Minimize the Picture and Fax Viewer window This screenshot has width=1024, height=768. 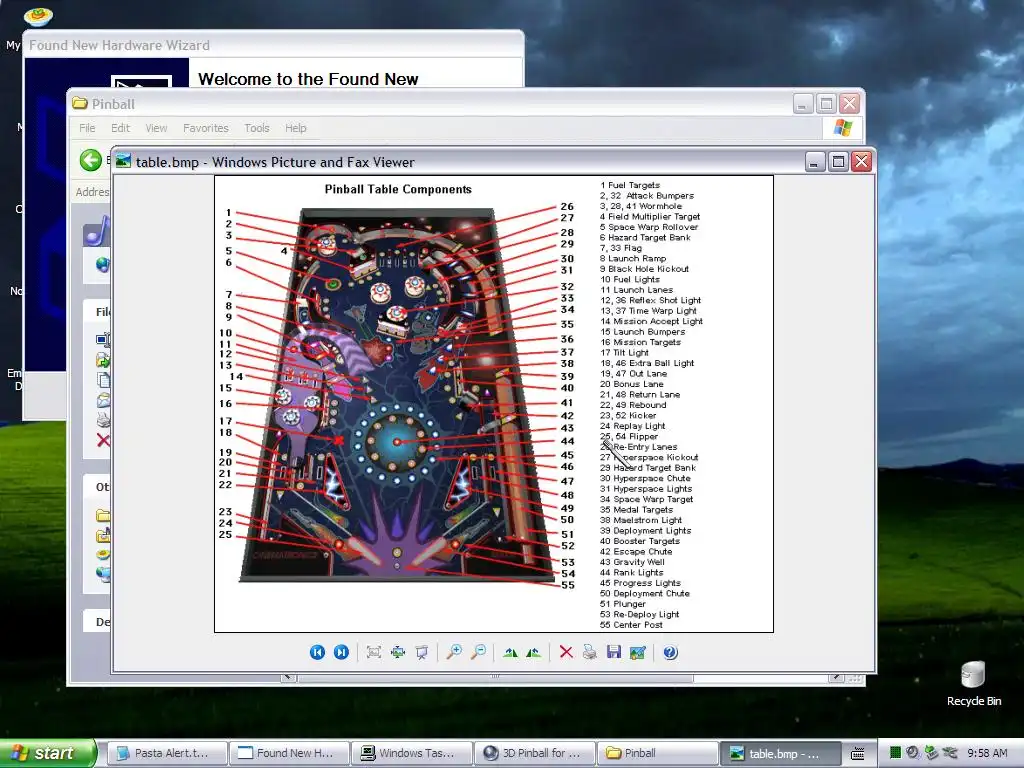tap(814, 161)
